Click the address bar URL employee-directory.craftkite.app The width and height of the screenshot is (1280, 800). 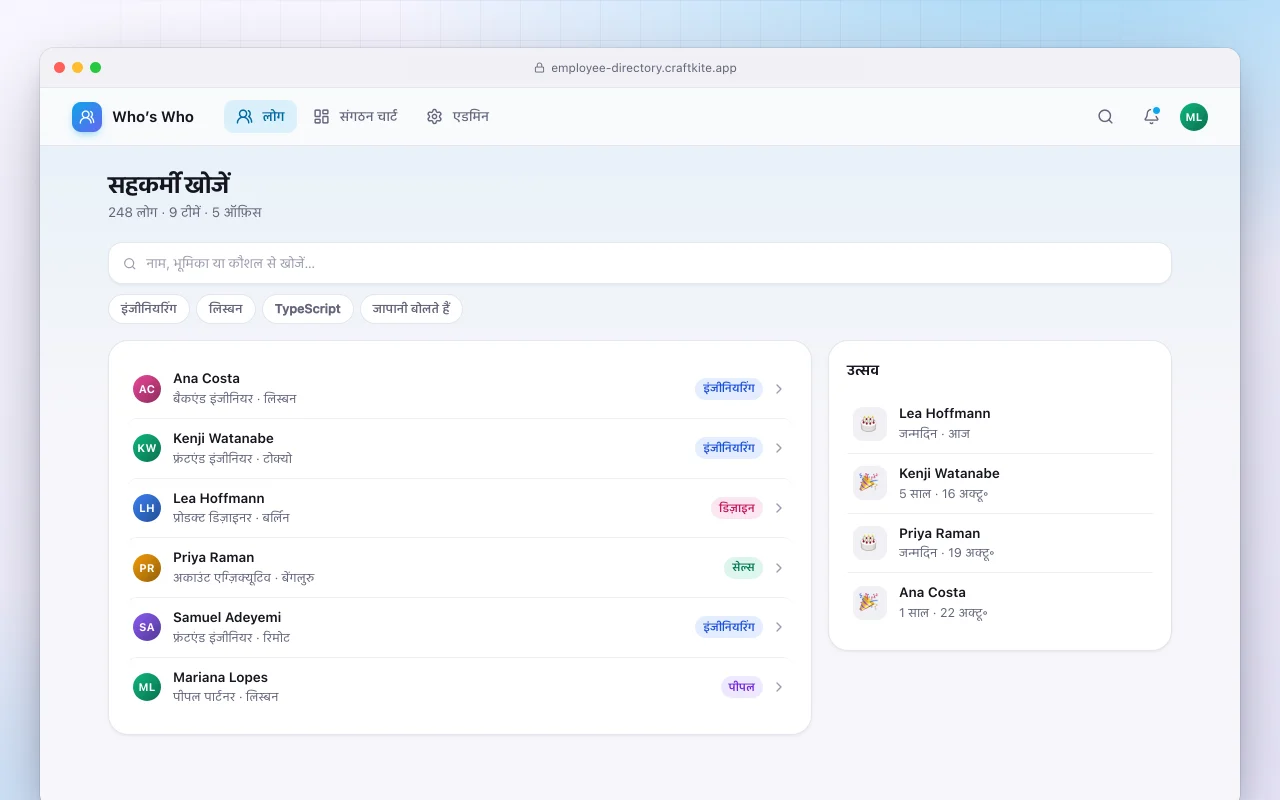(644, 68)
